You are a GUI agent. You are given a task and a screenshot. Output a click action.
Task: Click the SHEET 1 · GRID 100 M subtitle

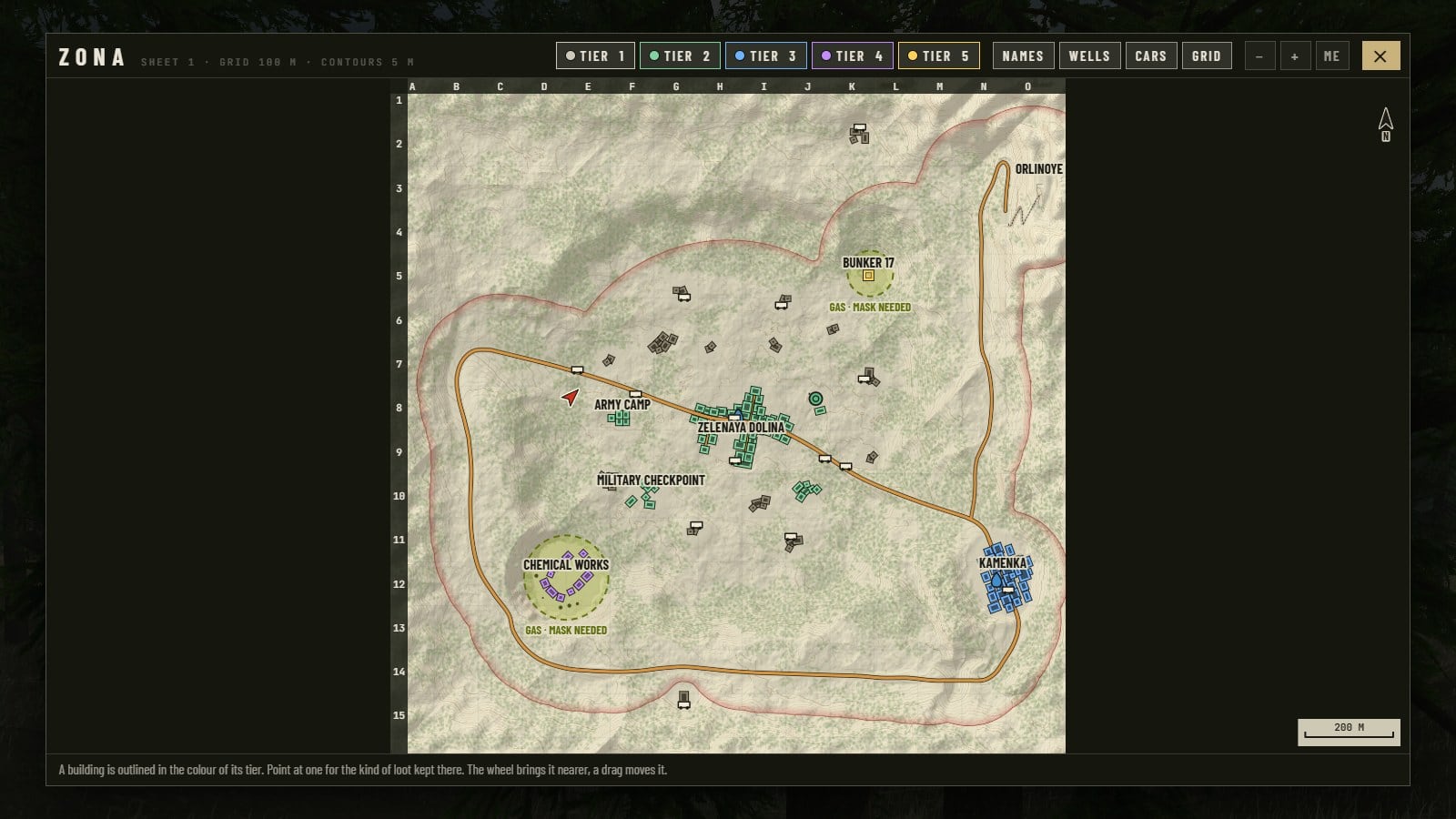click(x=278, y=62)
